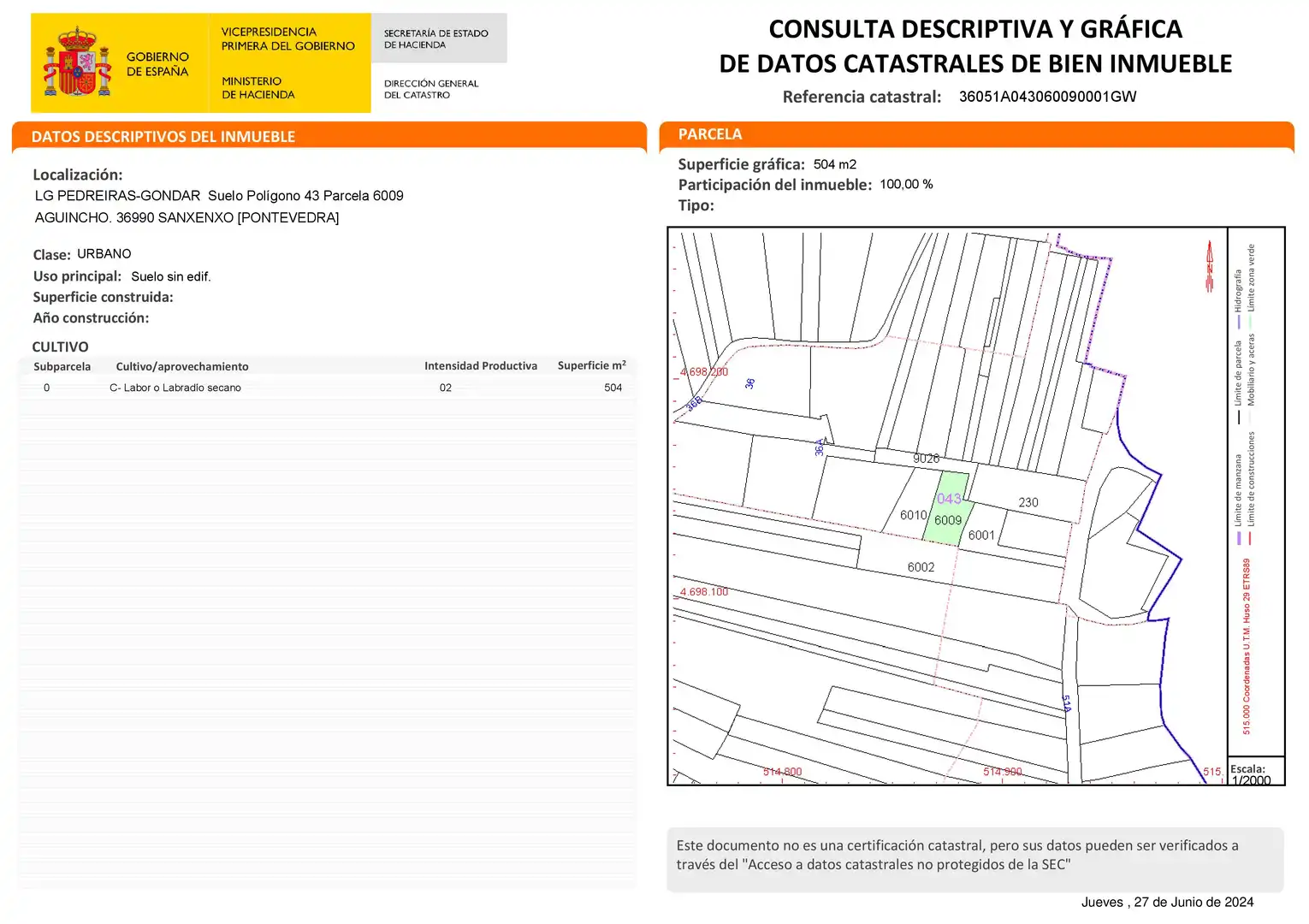Click the orange 'PARCELA' section header

pyautogui.click(x=710, y=134)
